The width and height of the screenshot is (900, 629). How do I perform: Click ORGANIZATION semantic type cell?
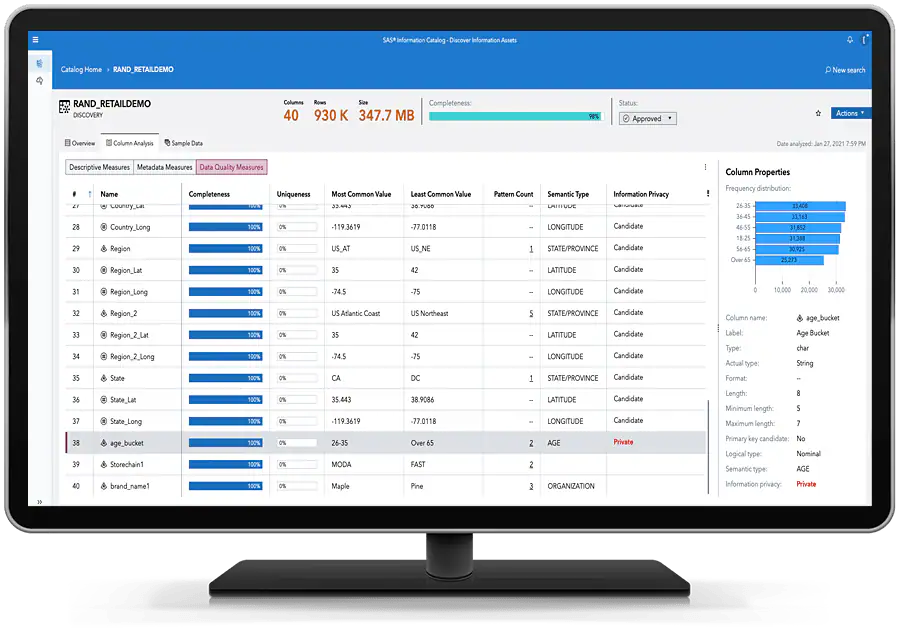(x=571, y=486)
